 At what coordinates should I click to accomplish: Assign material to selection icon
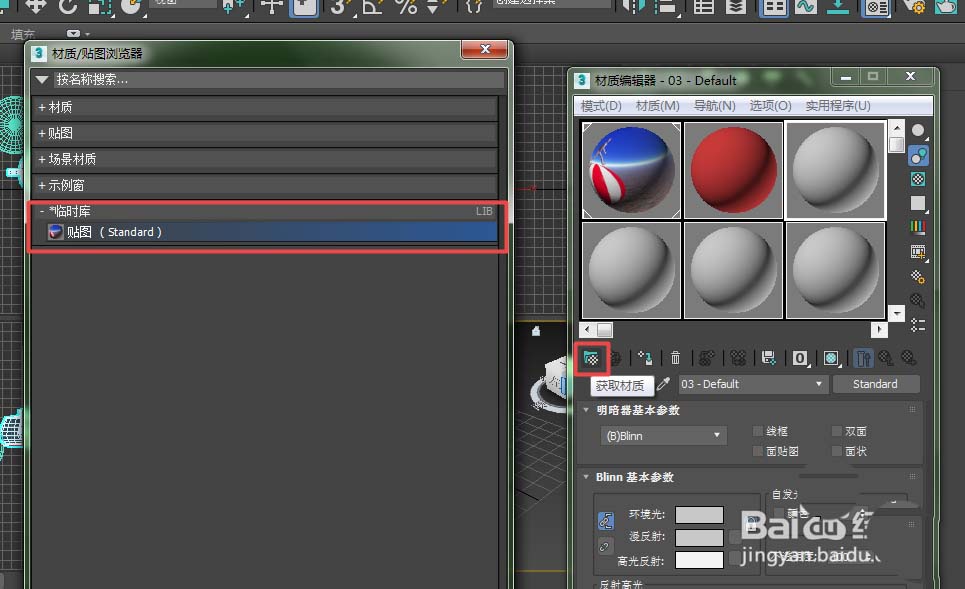[645, 358]
